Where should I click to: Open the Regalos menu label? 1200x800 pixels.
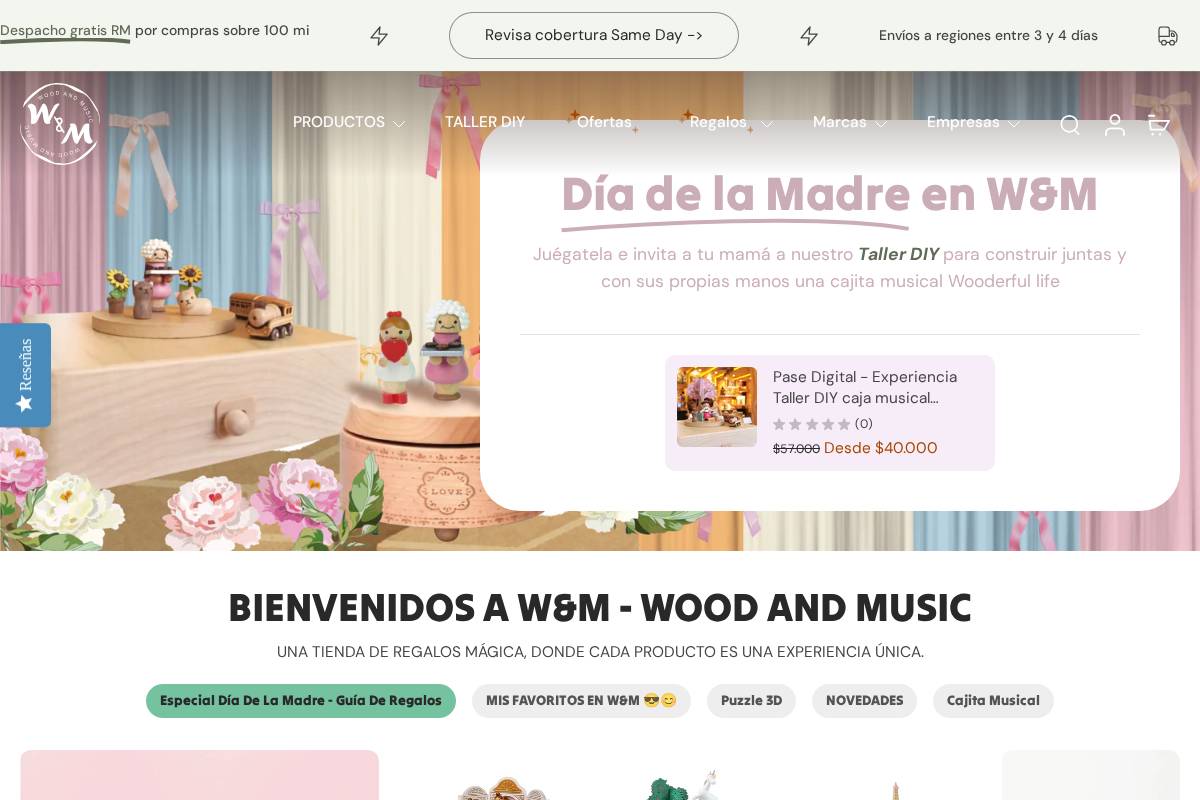coord(718,122)
